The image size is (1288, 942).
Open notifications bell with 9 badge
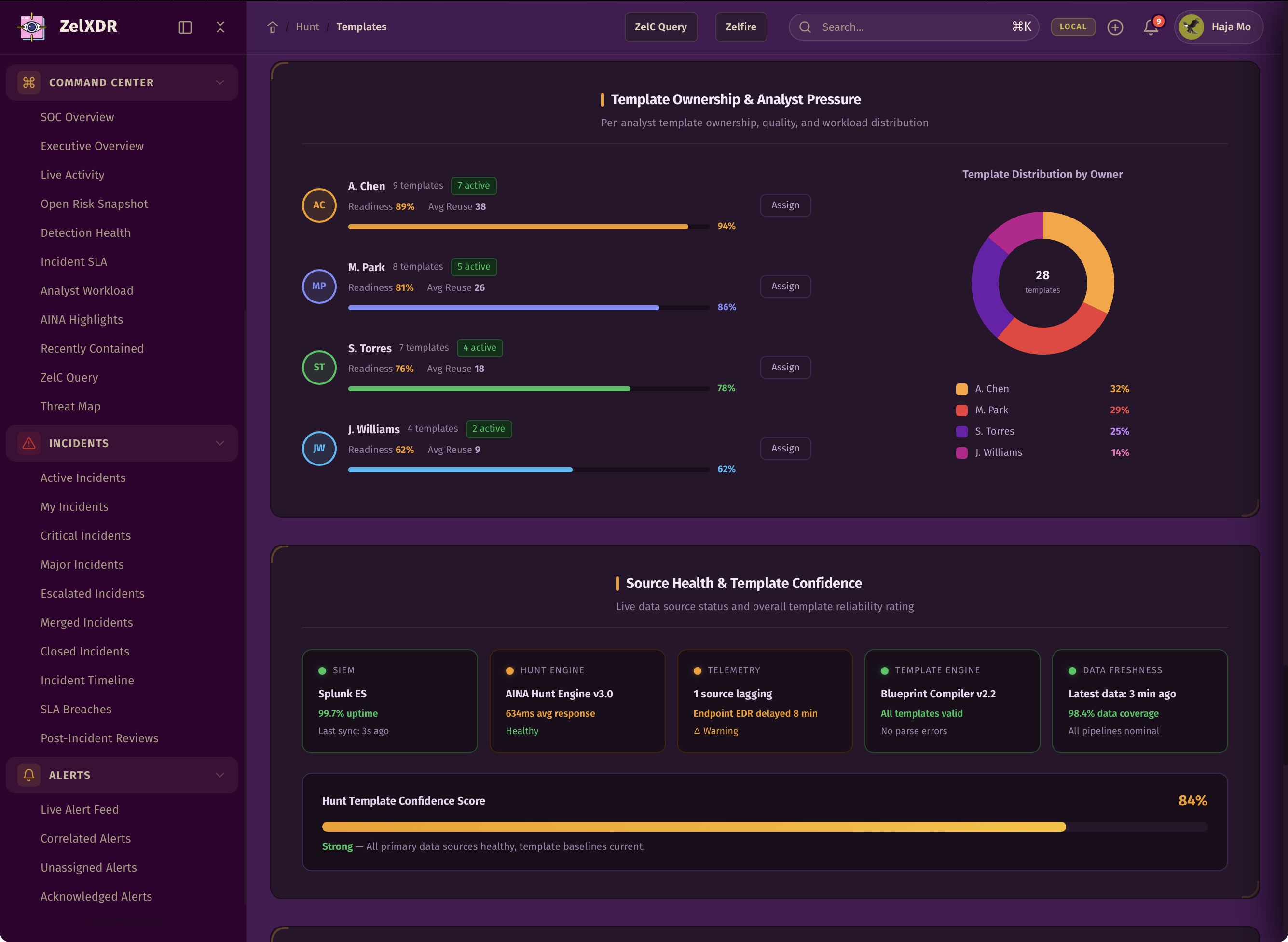point(1151,27)
